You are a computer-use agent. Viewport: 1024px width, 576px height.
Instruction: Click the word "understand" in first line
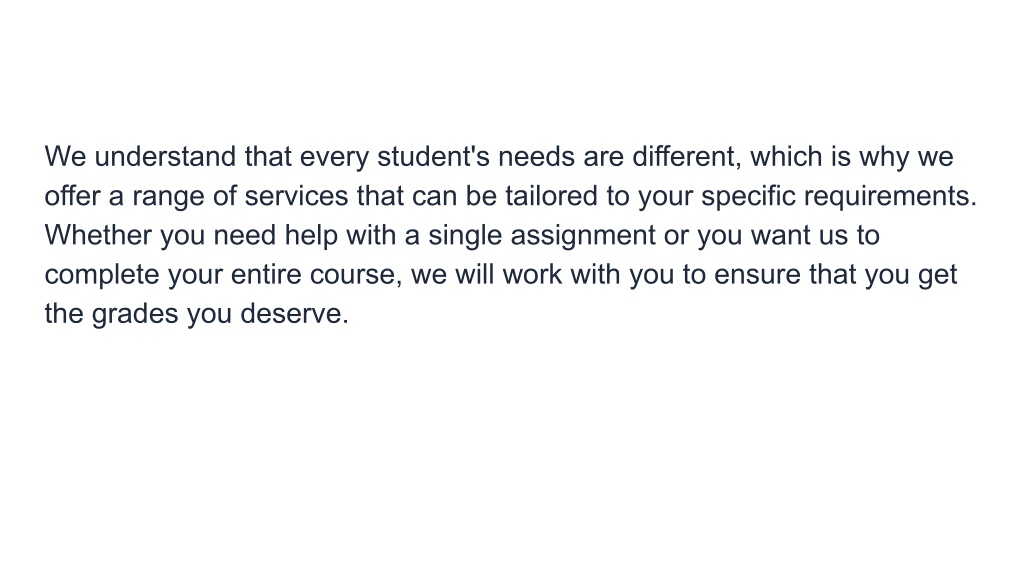point(165,157)
